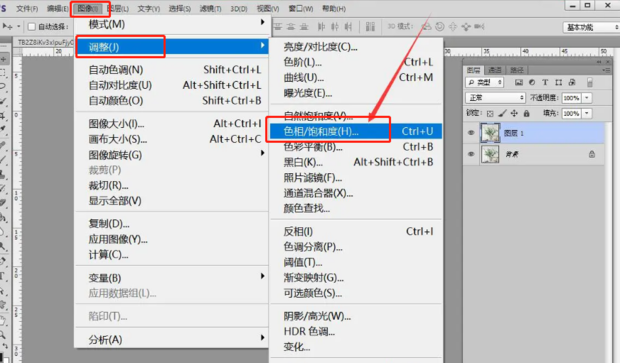The width and height of the screenshot is (620, 363).
Task: Click the lock all padlock icon
Action: [x=526, y=113]
